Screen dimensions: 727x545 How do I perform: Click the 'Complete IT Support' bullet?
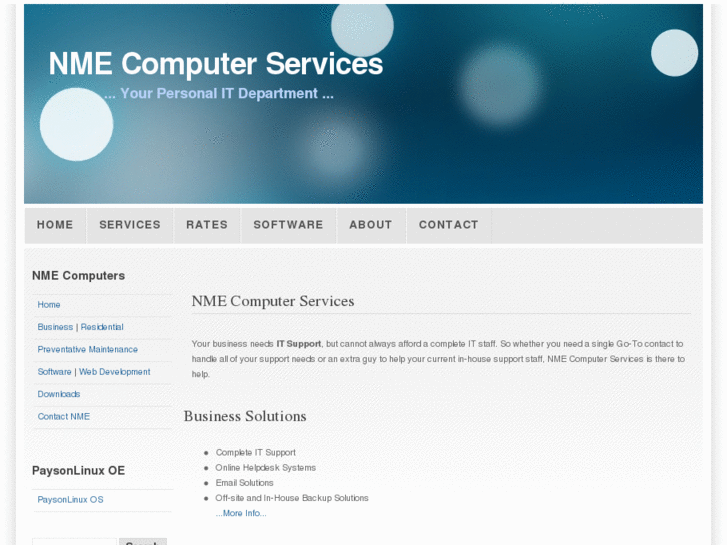[x=255, y=452]
